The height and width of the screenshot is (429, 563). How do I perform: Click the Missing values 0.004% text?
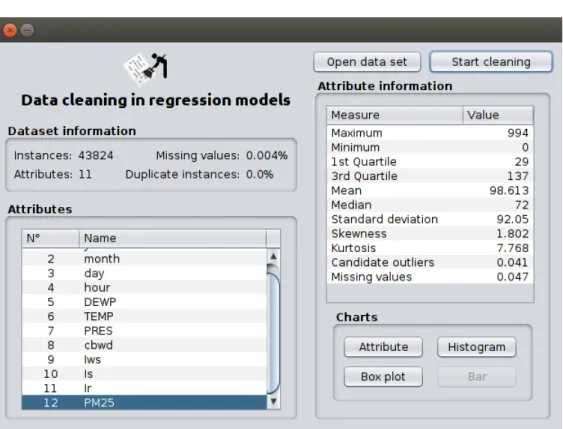222,155
